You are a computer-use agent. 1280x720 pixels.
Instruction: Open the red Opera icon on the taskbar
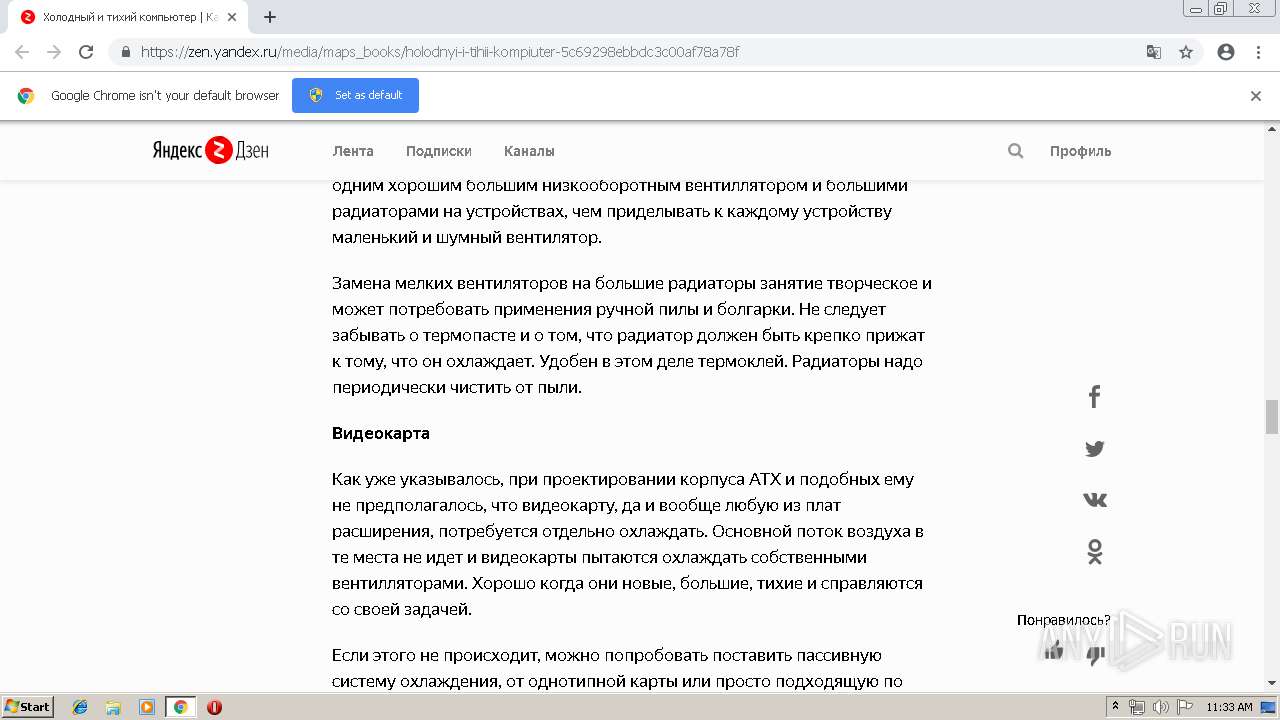(214, 707)
